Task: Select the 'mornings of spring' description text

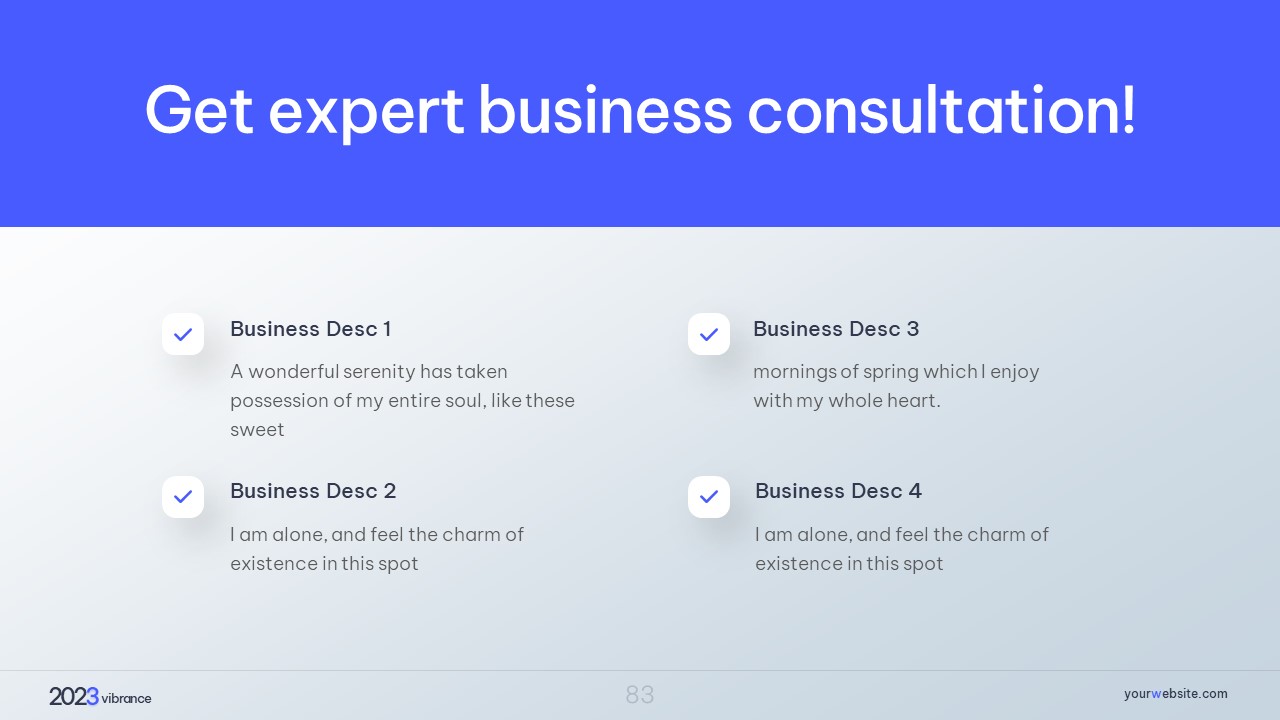Action: click(896, 386)
